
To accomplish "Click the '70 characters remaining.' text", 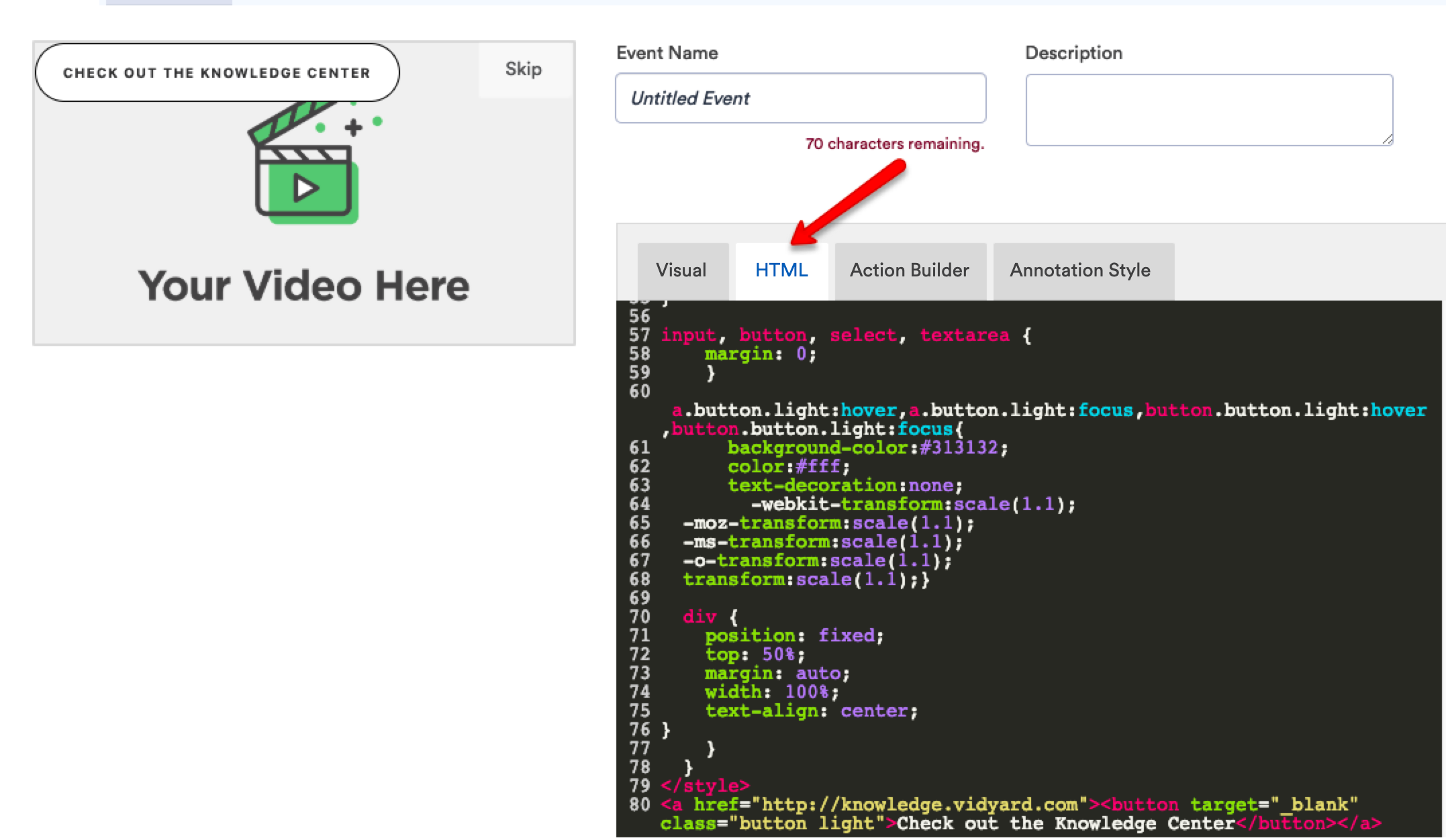I will coord(894,144).
